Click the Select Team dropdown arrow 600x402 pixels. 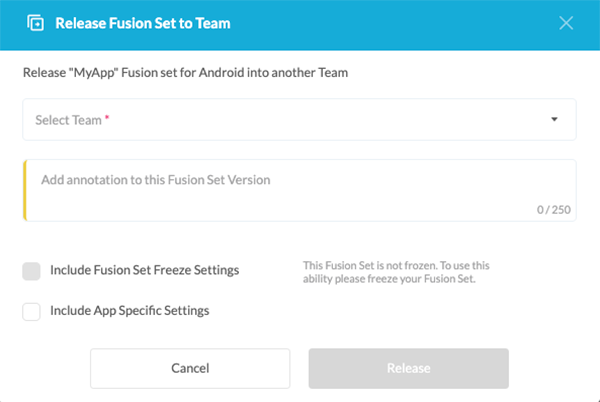click(554, 120)
